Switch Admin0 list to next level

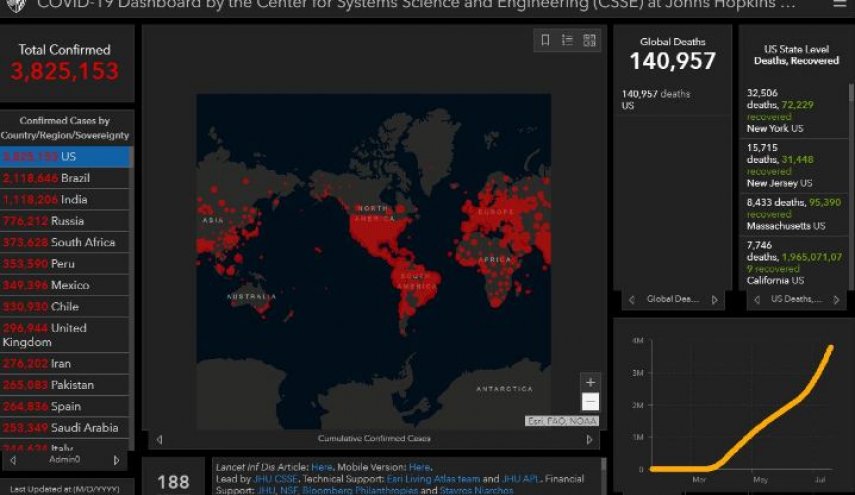[116, 461]
